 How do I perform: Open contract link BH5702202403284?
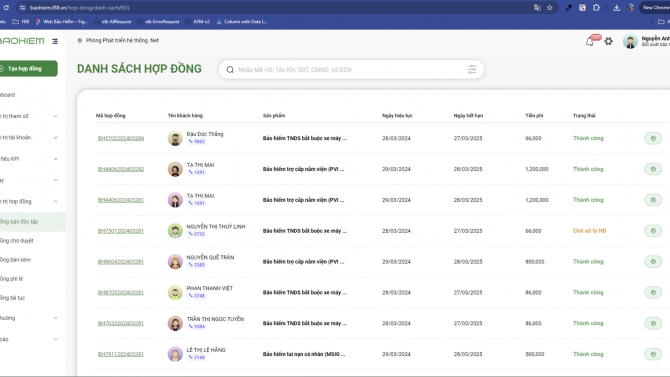(120, 138)
